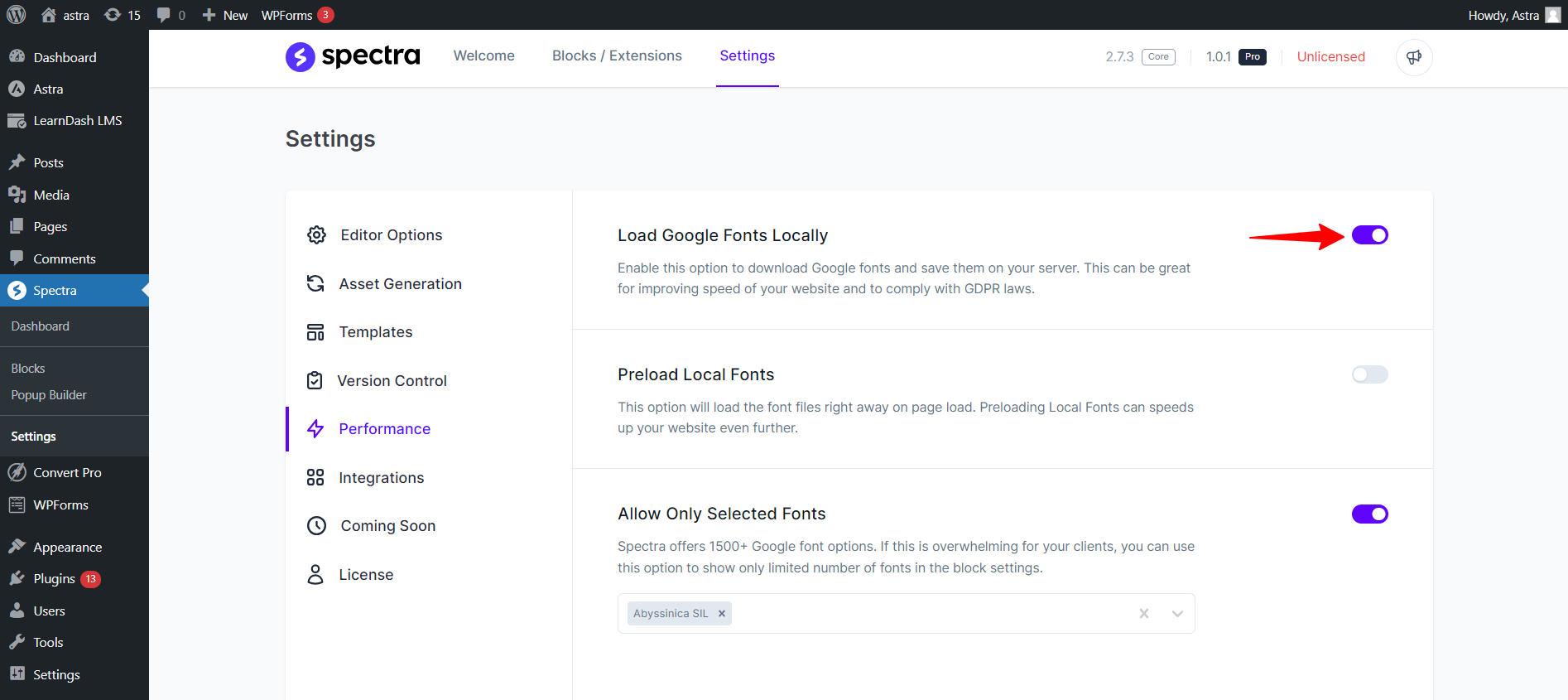Click the Coming Soon clock icon
This screenshot has height=700, width=1568.
coord(316,526)
